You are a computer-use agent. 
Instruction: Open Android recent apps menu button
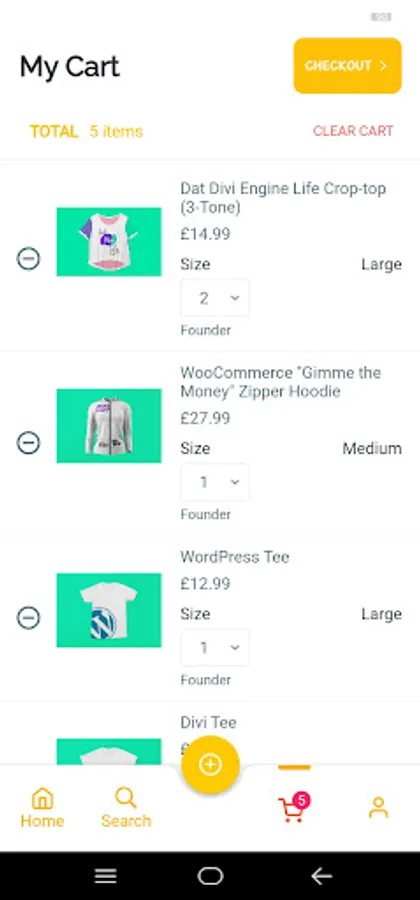(x=106, y=876)
